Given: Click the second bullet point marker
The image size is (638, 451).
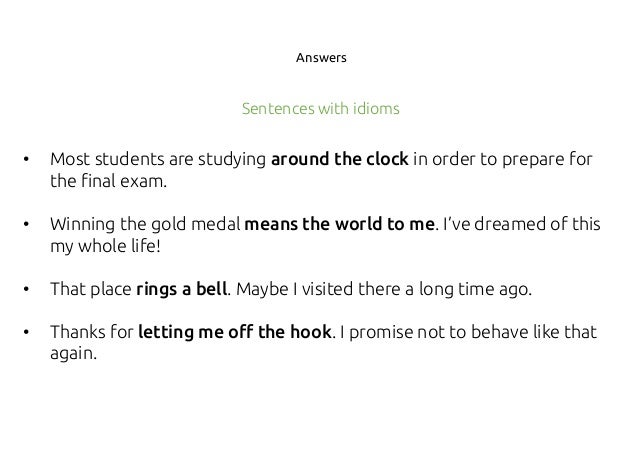Looking at the screenshot, I should pyautogui.click(x=26, y=224).
